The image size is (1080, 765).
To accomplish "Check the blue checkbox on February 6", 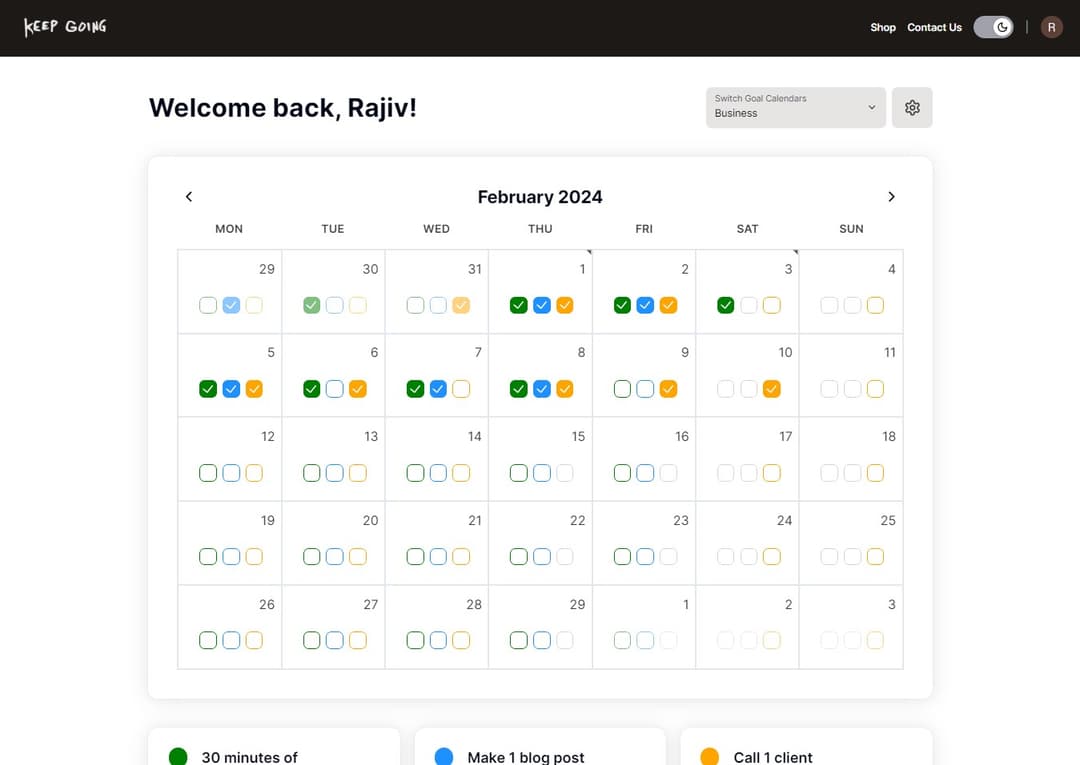I will tap(334, 389).
